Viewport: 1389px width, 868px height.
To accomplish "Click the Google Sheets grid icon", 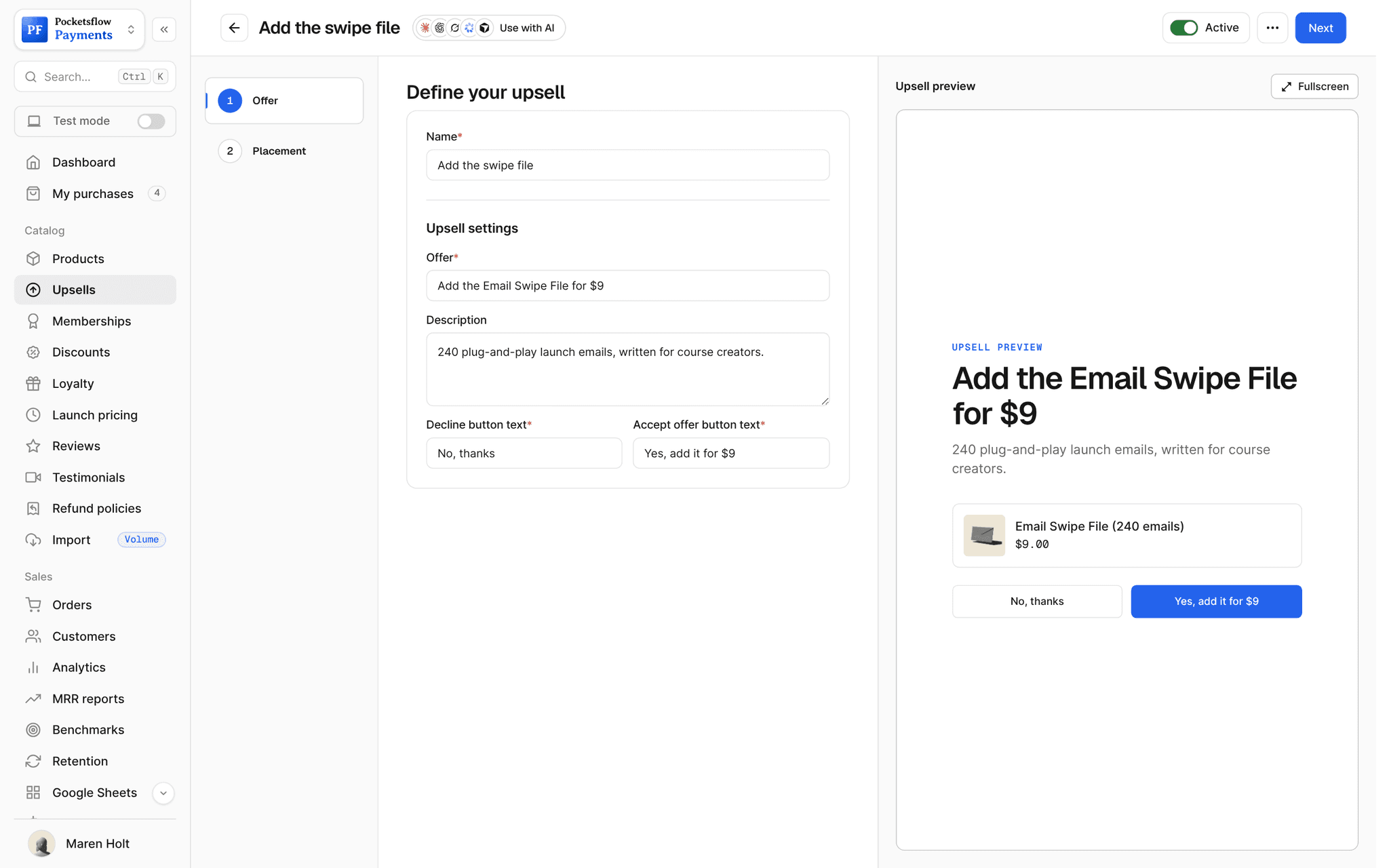I will (x=33, y=792).
